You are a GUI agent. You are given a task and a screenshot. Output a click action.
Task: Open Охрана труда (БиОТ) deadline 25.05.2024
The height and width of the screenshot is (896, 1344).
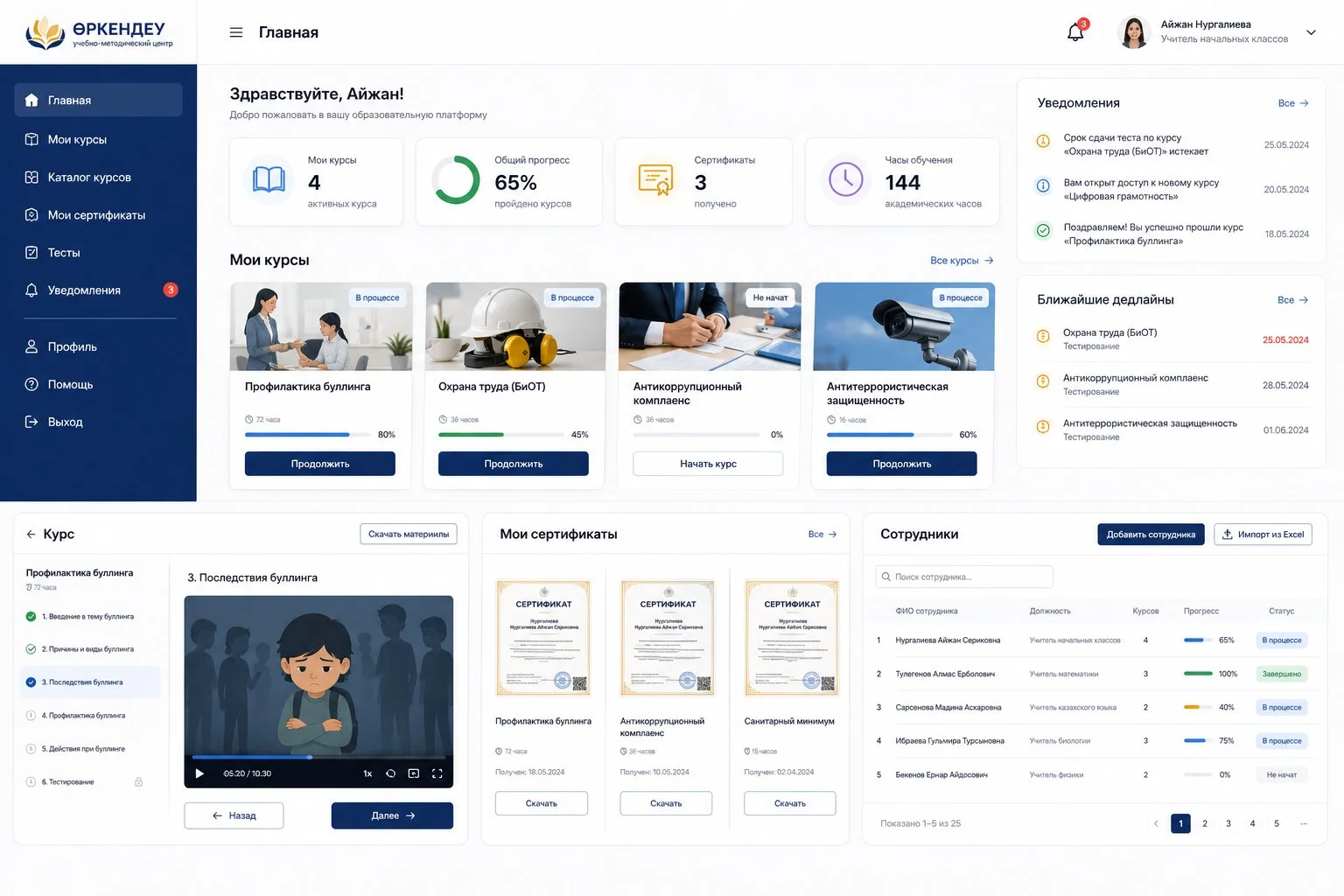[1172, 339]
